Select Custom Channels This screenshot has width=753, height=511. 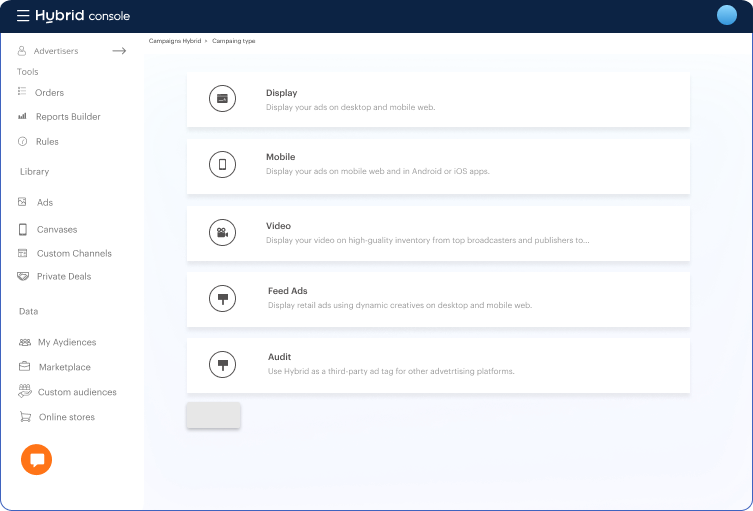point(74,254)
